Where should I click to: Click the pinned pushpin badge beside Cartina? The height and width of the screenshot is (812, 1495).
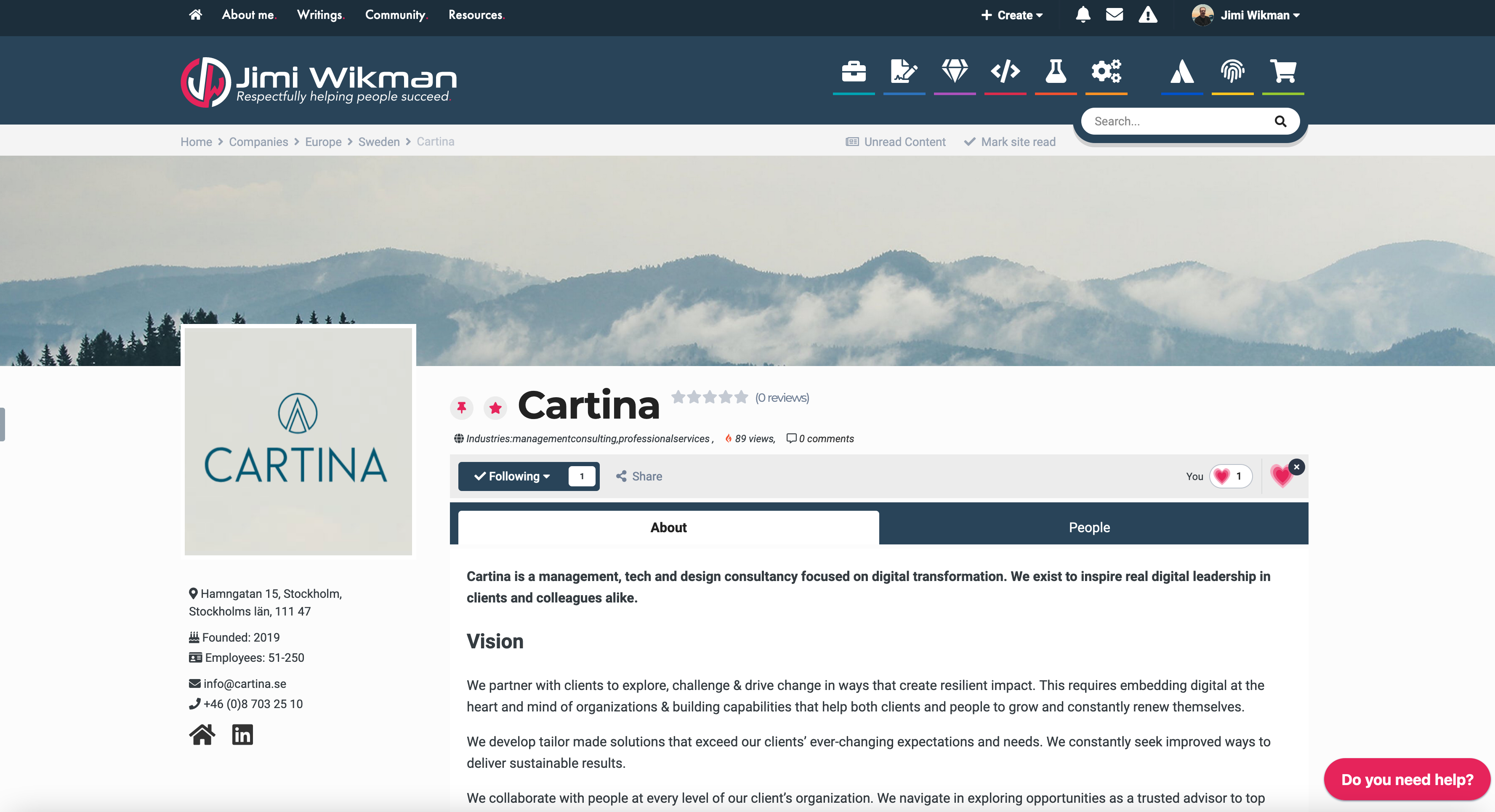pyautogui.click(x=461, y=408)
